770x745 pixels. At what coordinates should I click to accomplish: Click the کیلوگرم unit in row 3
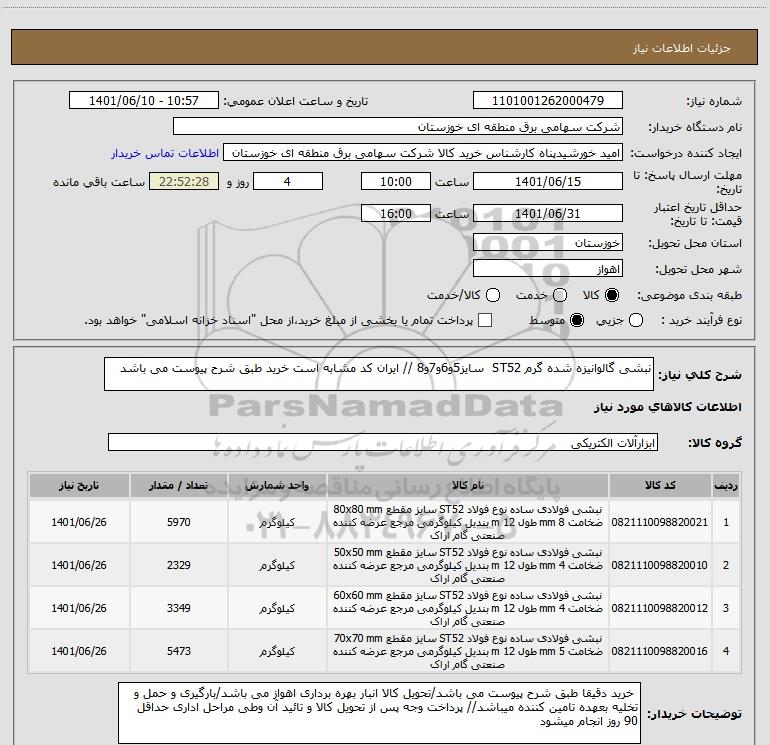(x=277, y=608)
